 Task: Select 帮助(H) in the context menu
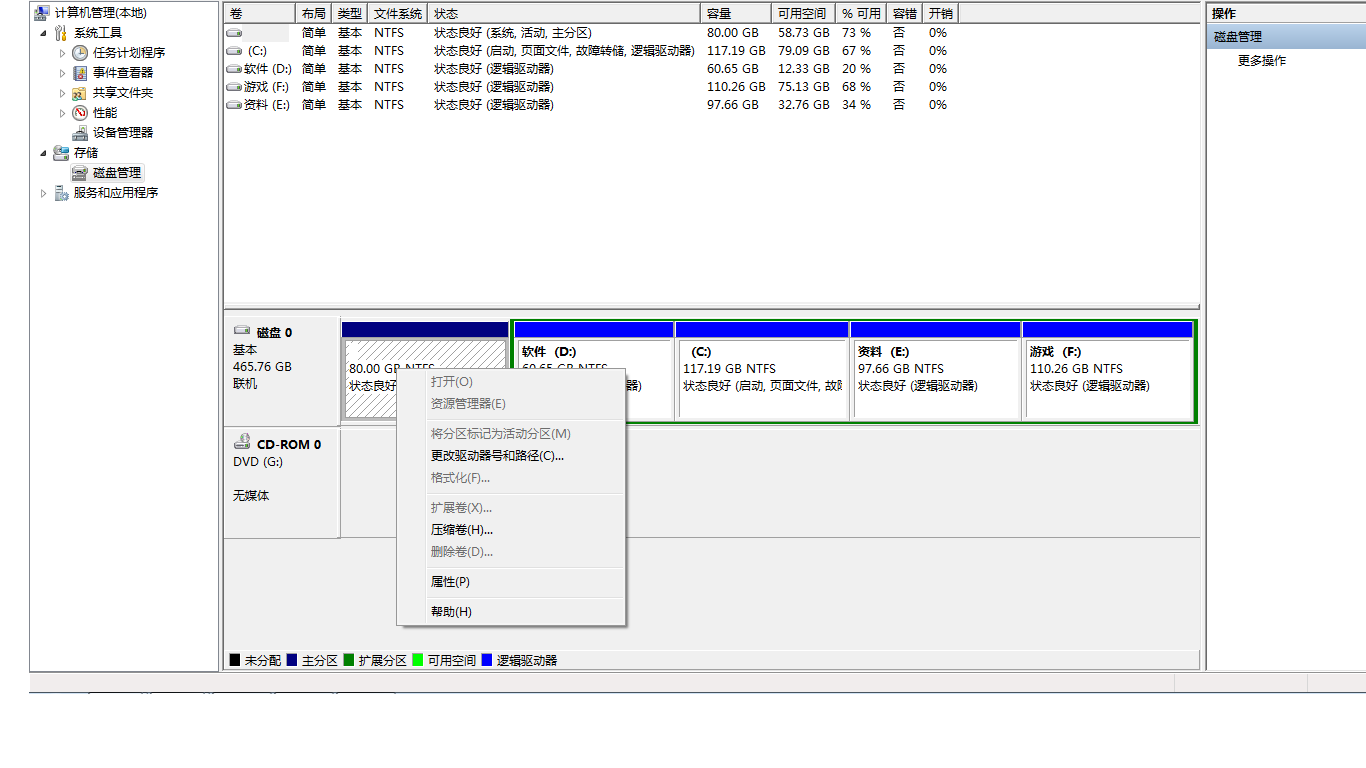pyautogui.click(x=511, y=612)
